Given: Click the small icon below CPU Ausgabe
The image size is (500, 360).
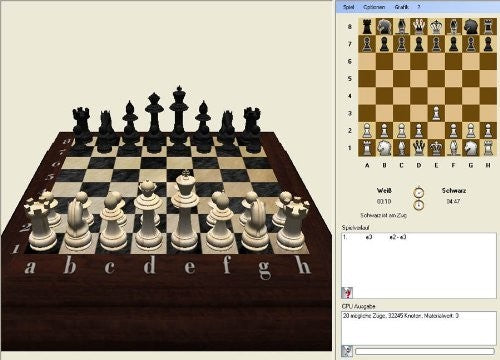Looking at the screenshot, I should tap(347, 351).
